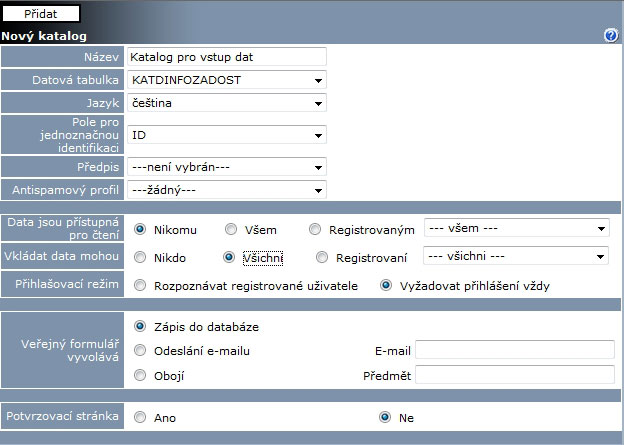The width and height of the screenshot is (624, 445).
Task: Select the Nikomu radio button
Action: pyautogui.click(x=140, y=230)
